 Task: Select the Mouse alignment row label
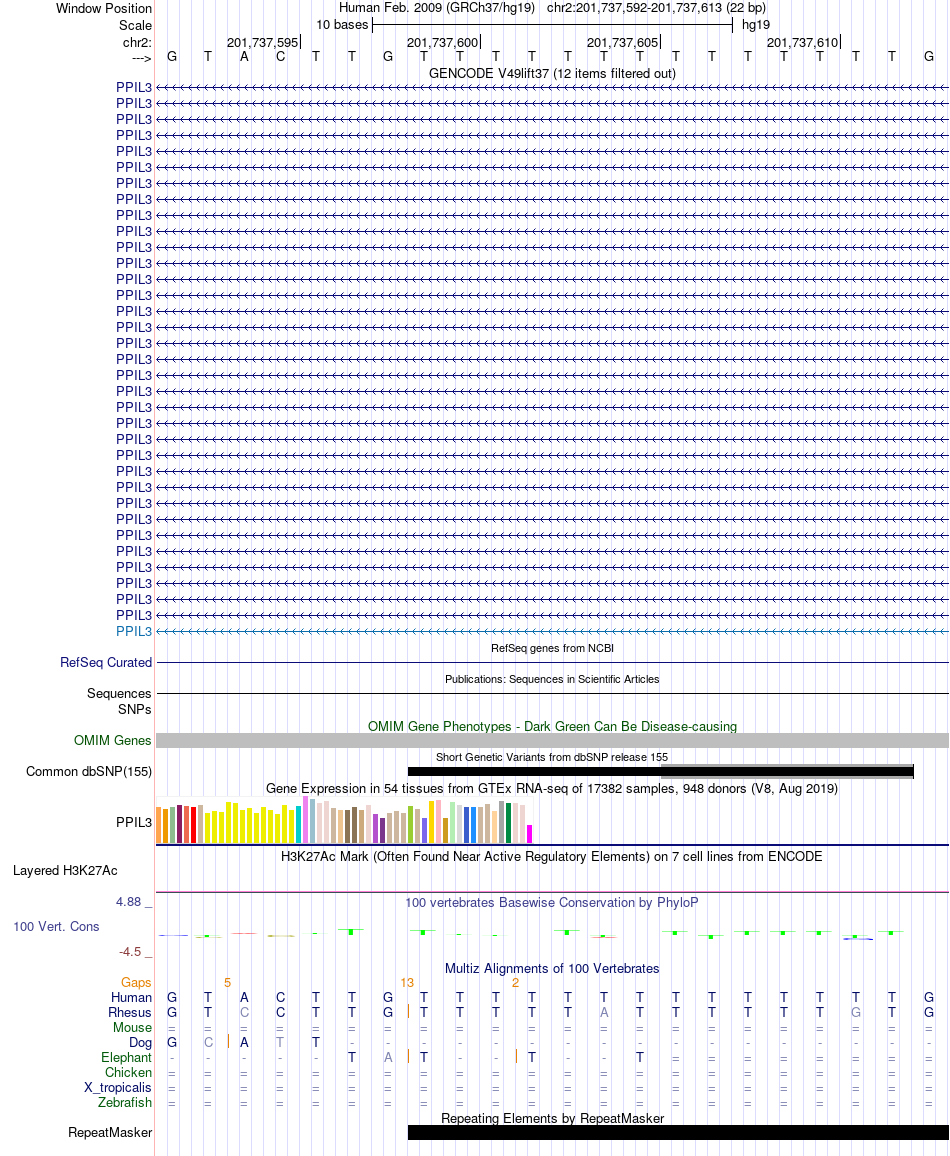coord(133,1028)
